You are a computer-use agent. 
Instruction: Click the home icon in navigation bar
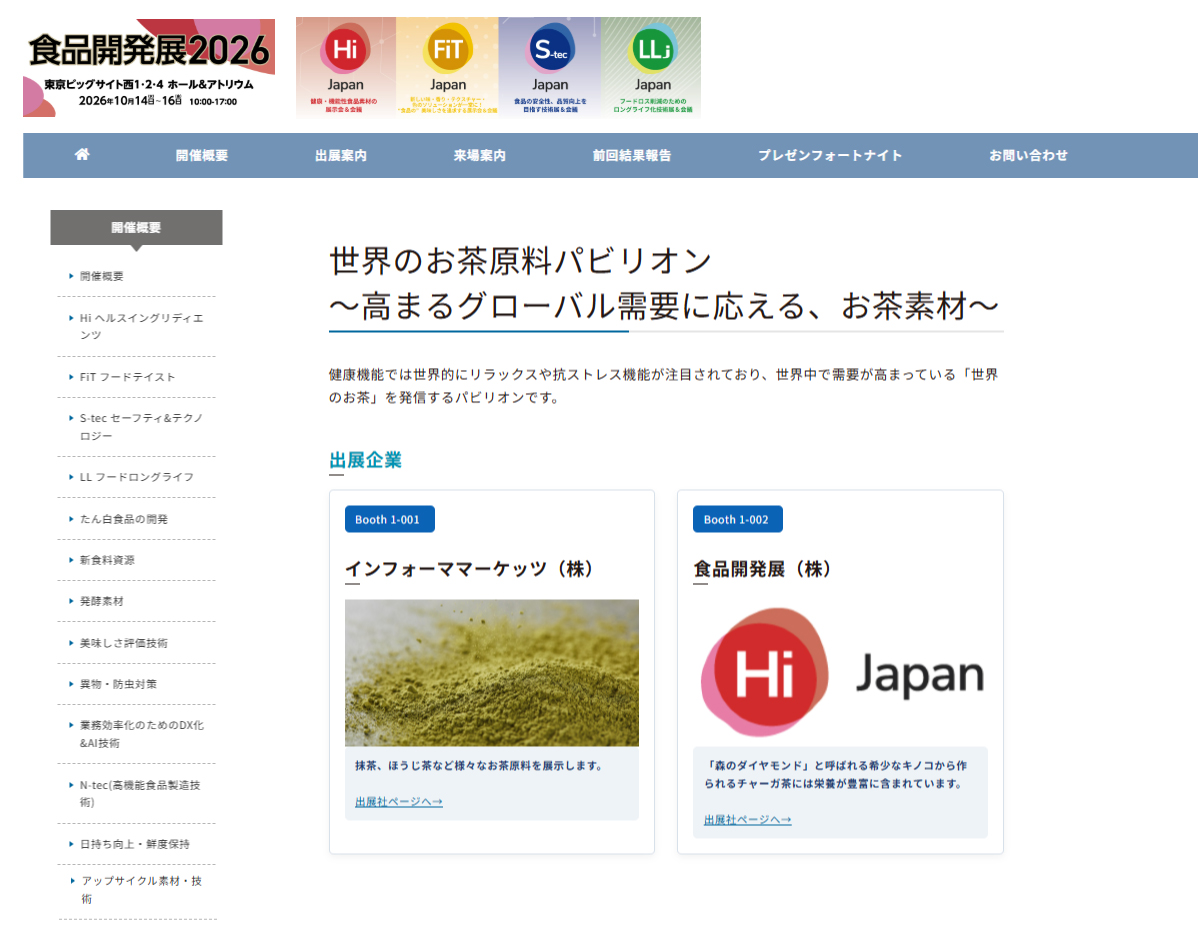82,155
